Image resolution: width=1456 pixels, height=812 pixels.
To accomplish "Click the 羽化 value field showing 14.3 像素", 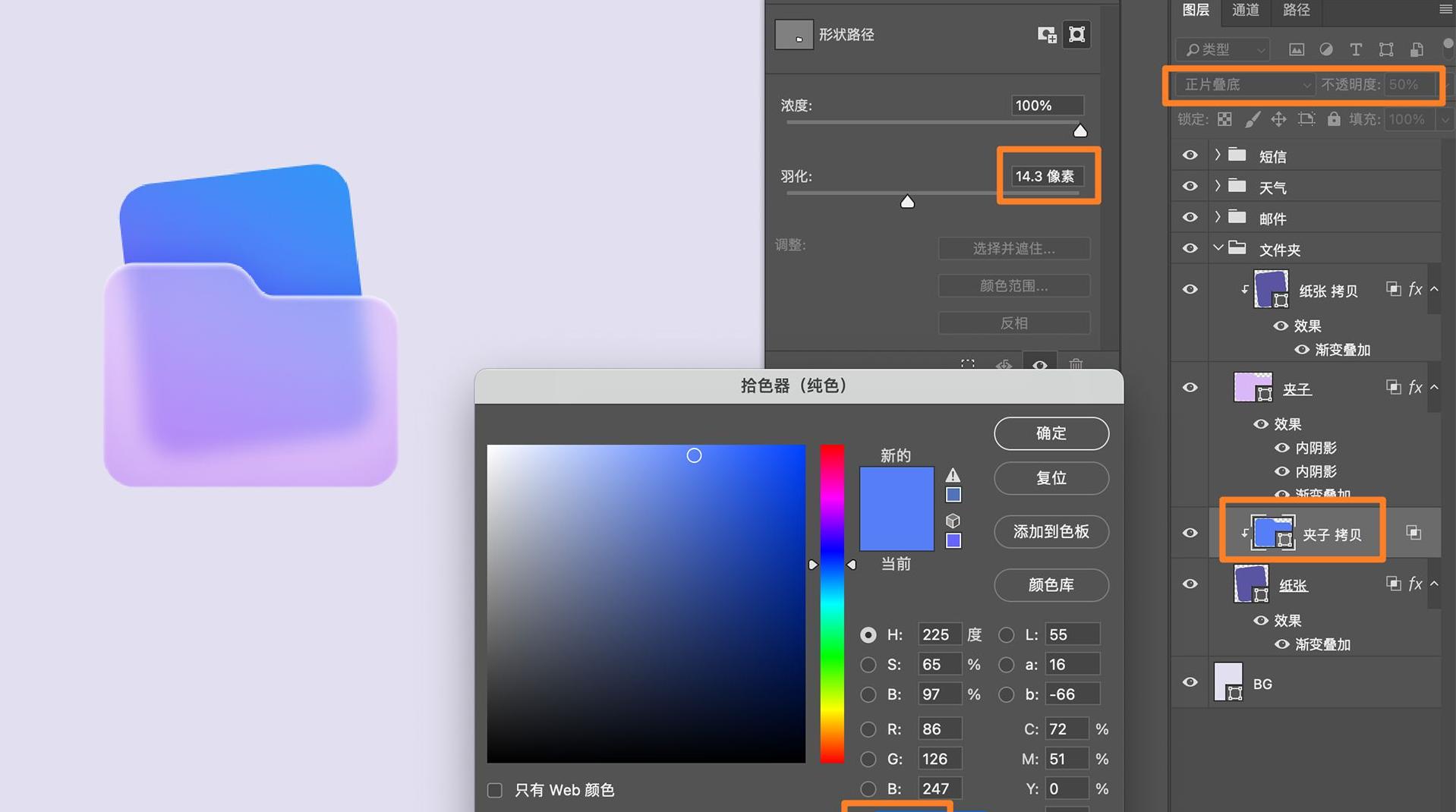I will 1046,175.
